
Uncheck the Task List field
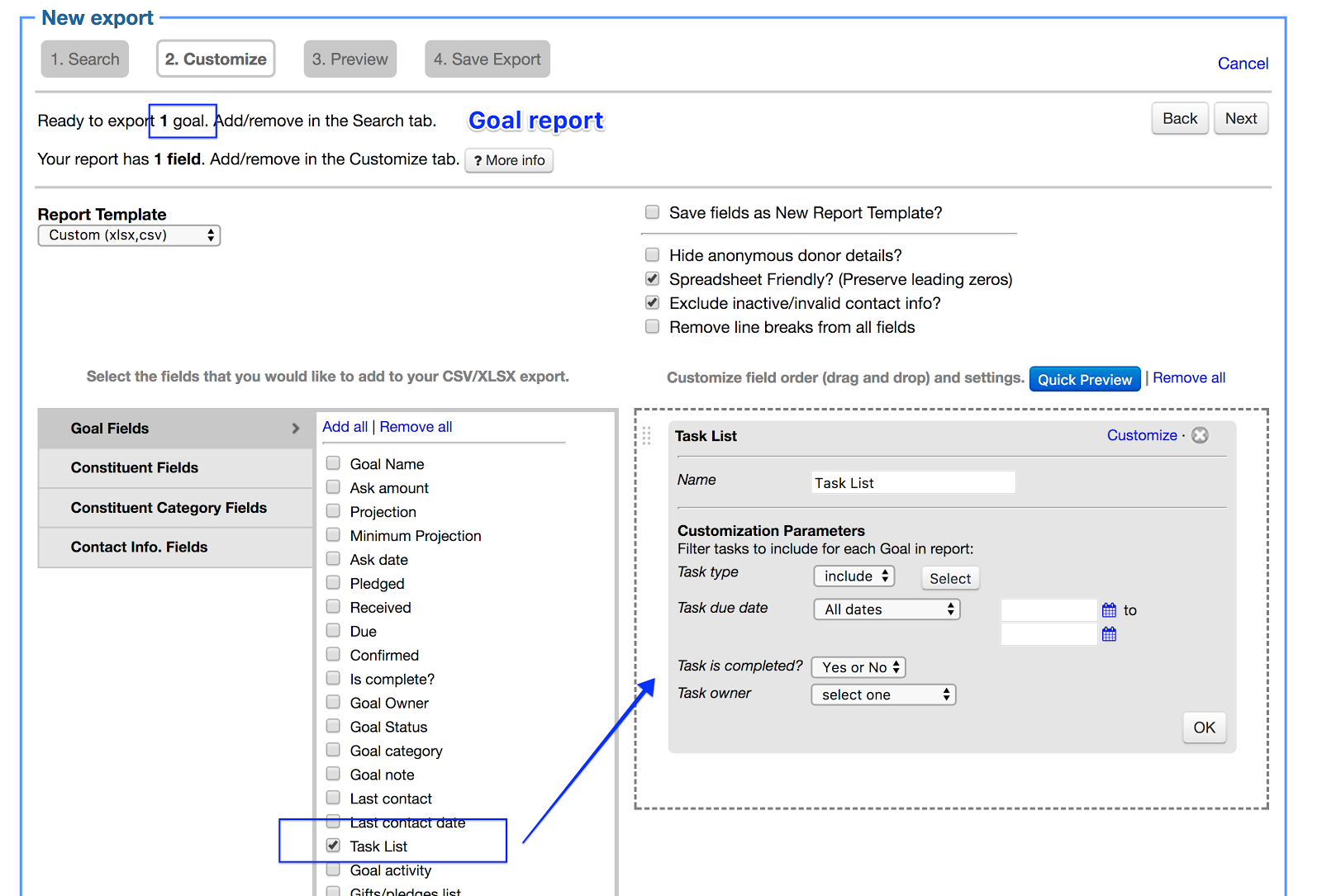pyautogui.click(x=333, y=845)
